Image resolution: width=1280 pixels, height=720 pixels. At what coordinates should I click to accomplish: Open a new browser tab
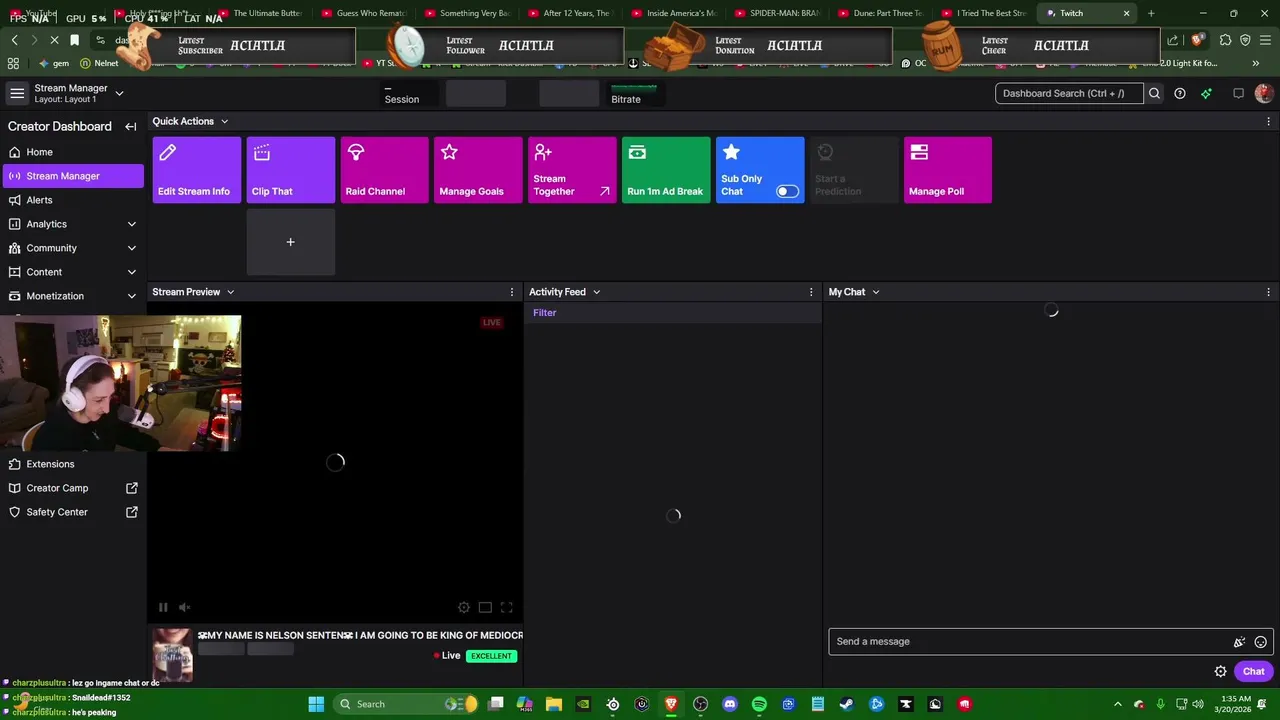pyautogui.click(x=1151, y=13)
